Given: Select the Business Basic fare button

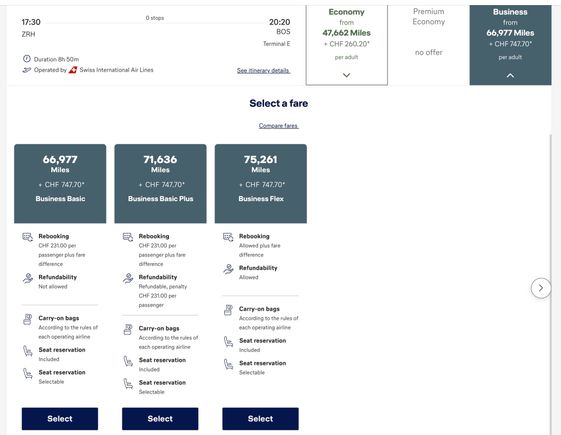Looking at the screenshot, I should click(x=60, y=419).
